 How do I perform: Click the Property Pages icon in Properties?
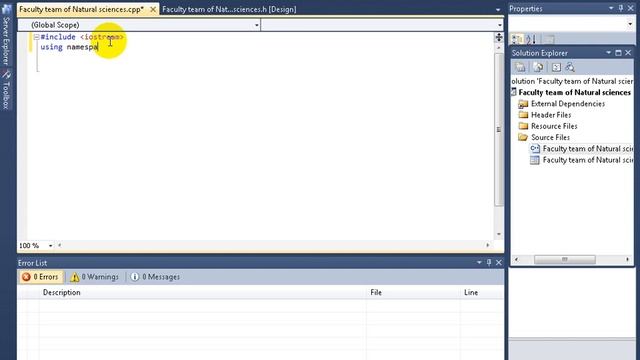tap(549, 39)
